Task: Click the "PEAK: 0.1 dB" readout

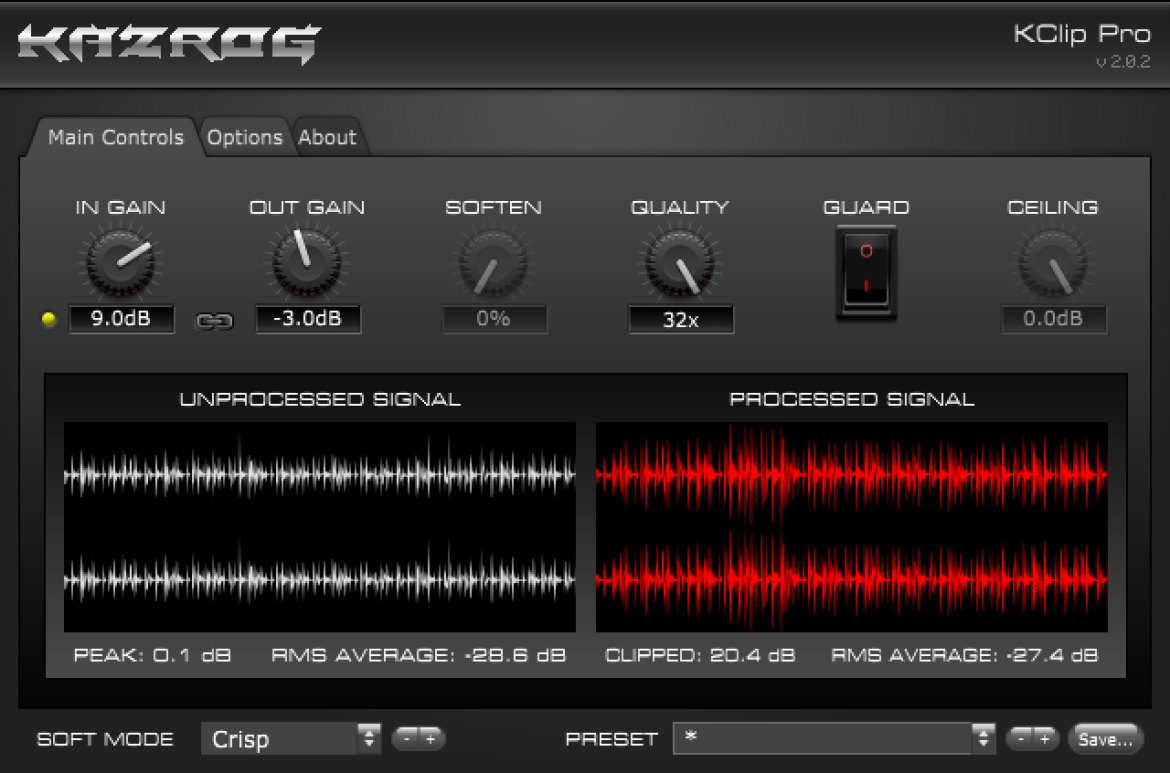Action: [x=152, y=655]
